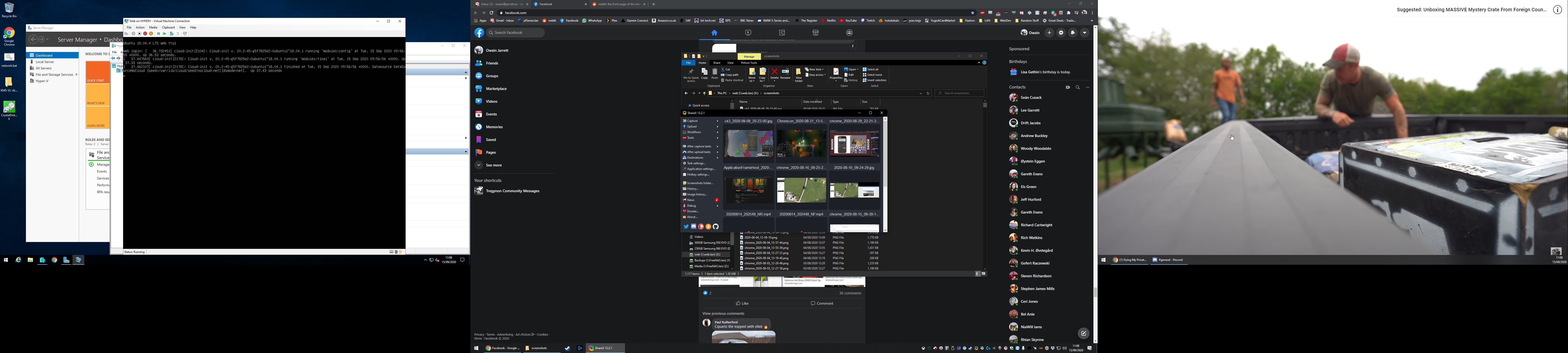Start new room icon beside Contacts
1568x353 pixels.
(1068, 87)
